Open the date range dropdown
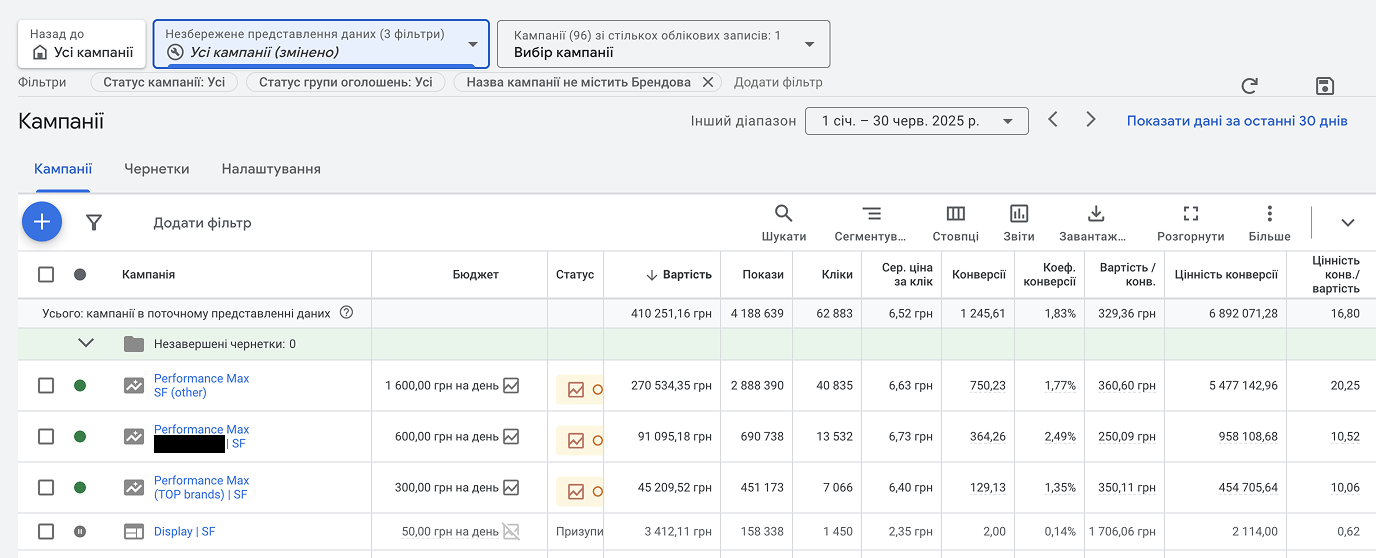This screenshot has width=1376, height=558. [x=916, y=121]
